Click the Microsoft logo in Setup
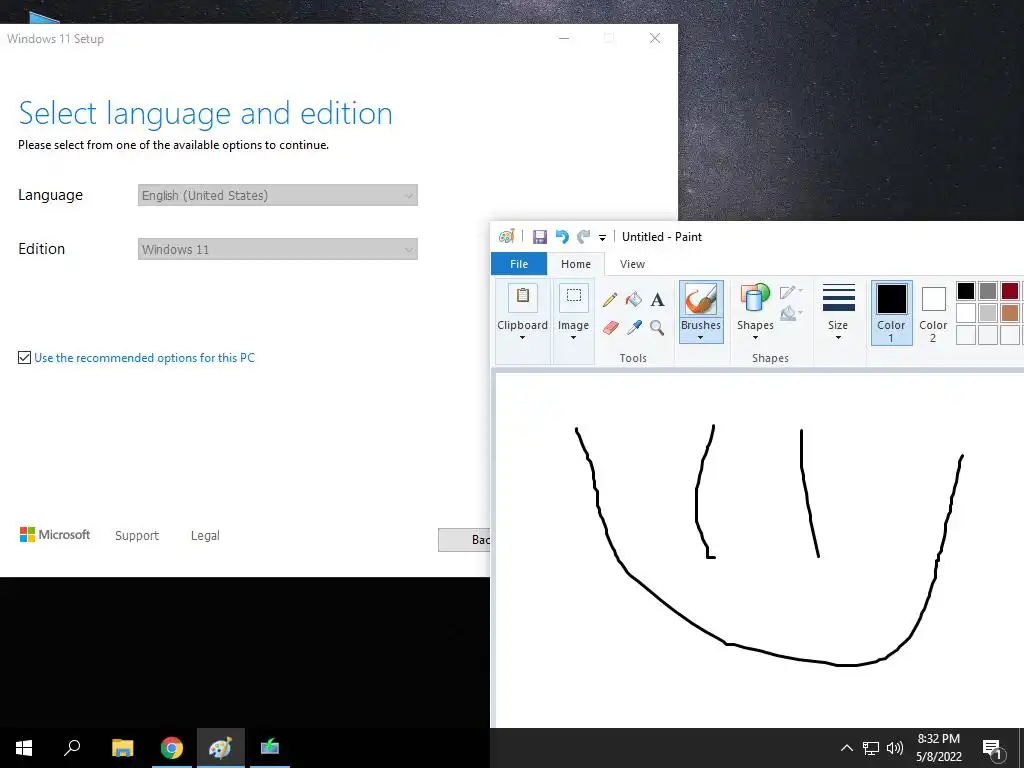This screenshot has height=768, width=1024. [x=55, y=535]
